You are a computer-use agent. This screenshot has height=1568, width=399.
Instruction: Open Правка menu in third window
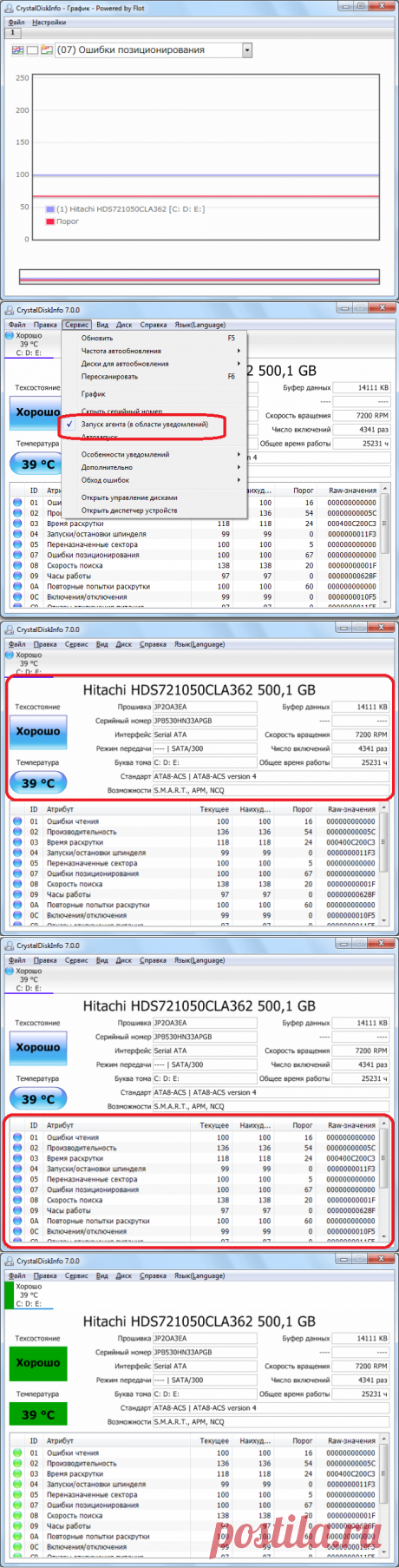(45, 644)
